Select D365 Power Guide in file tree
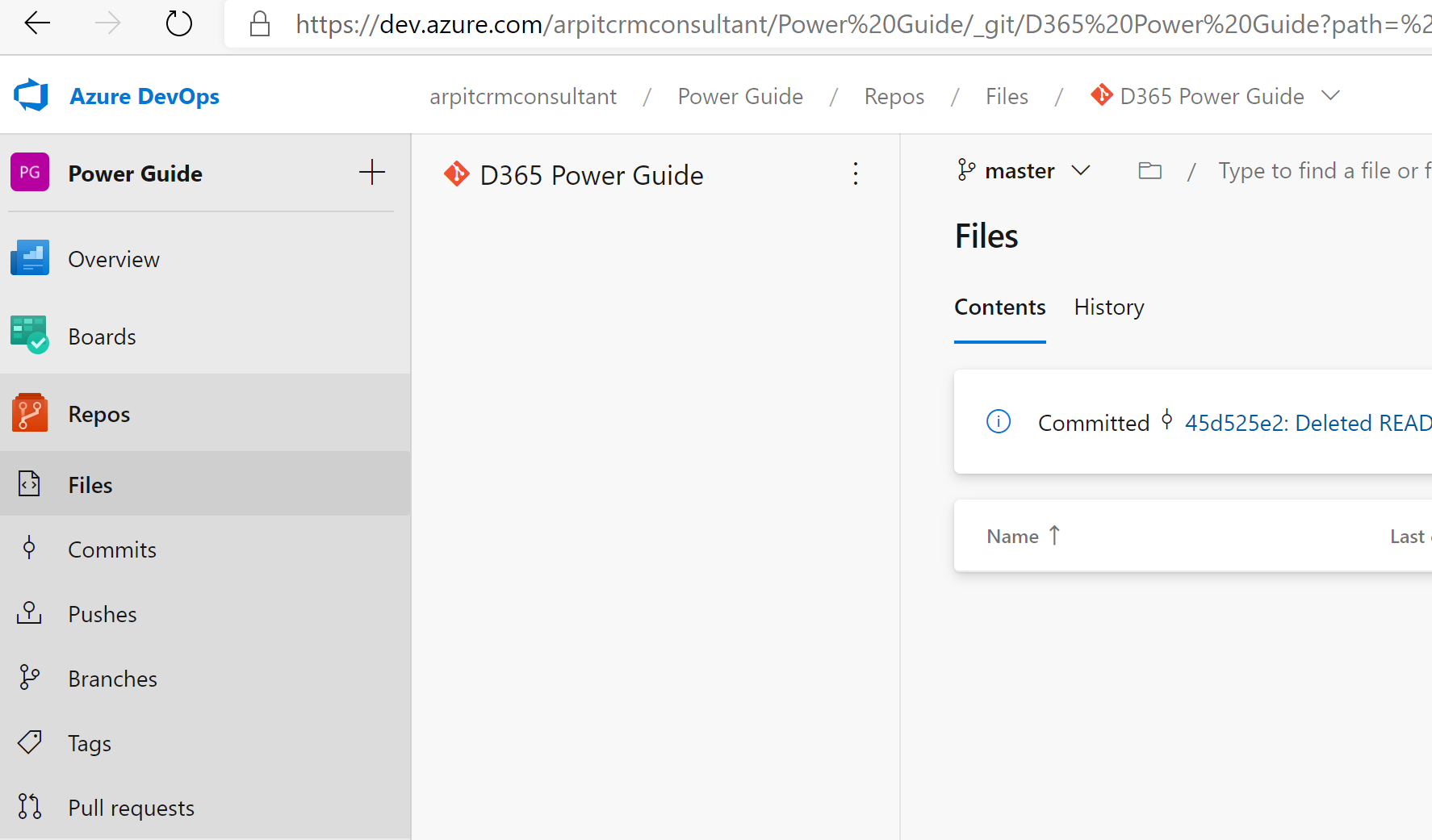The image size is (1432, 840). click(x=592, y=175)
